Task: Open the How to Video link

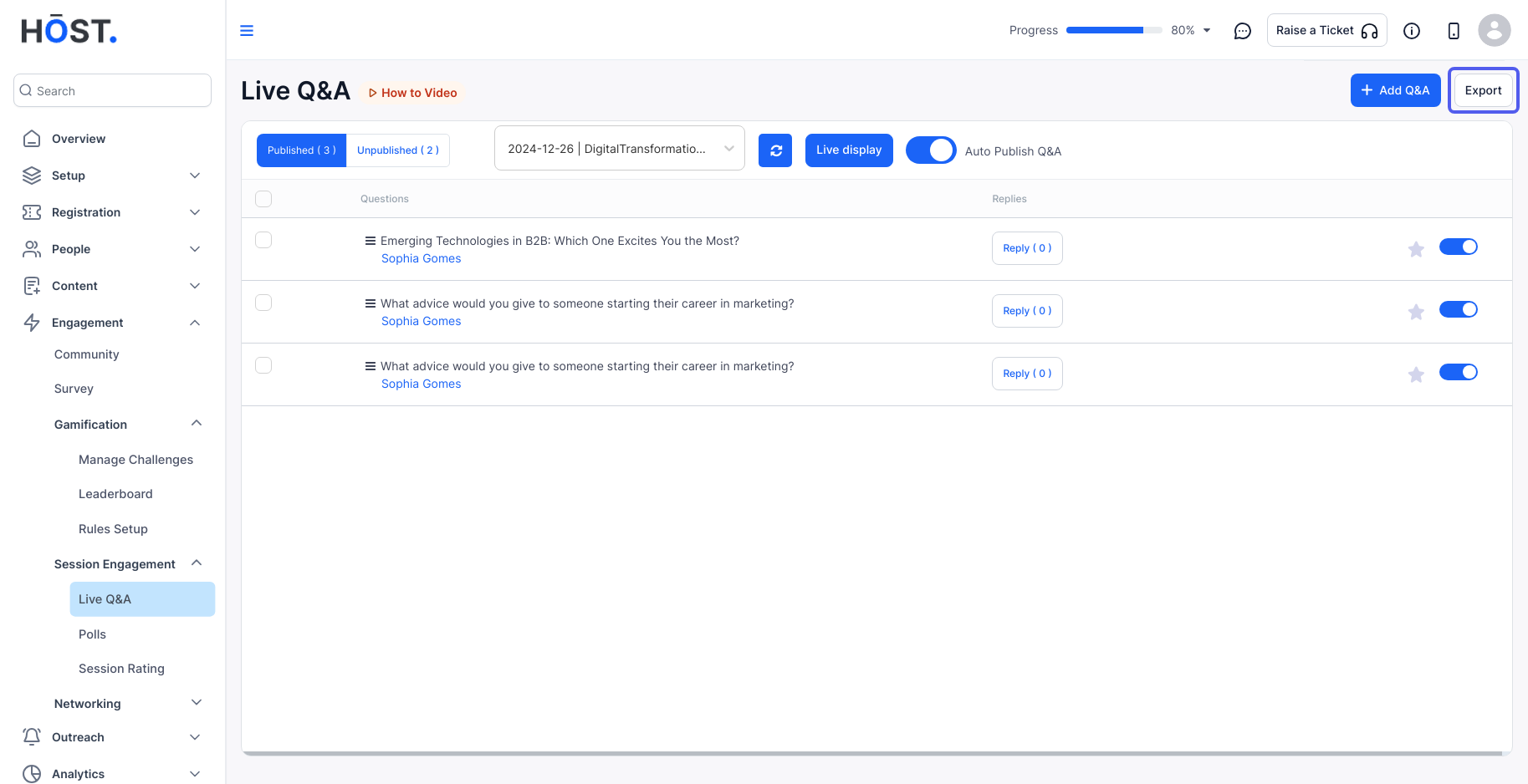Action: pos(413,93)
